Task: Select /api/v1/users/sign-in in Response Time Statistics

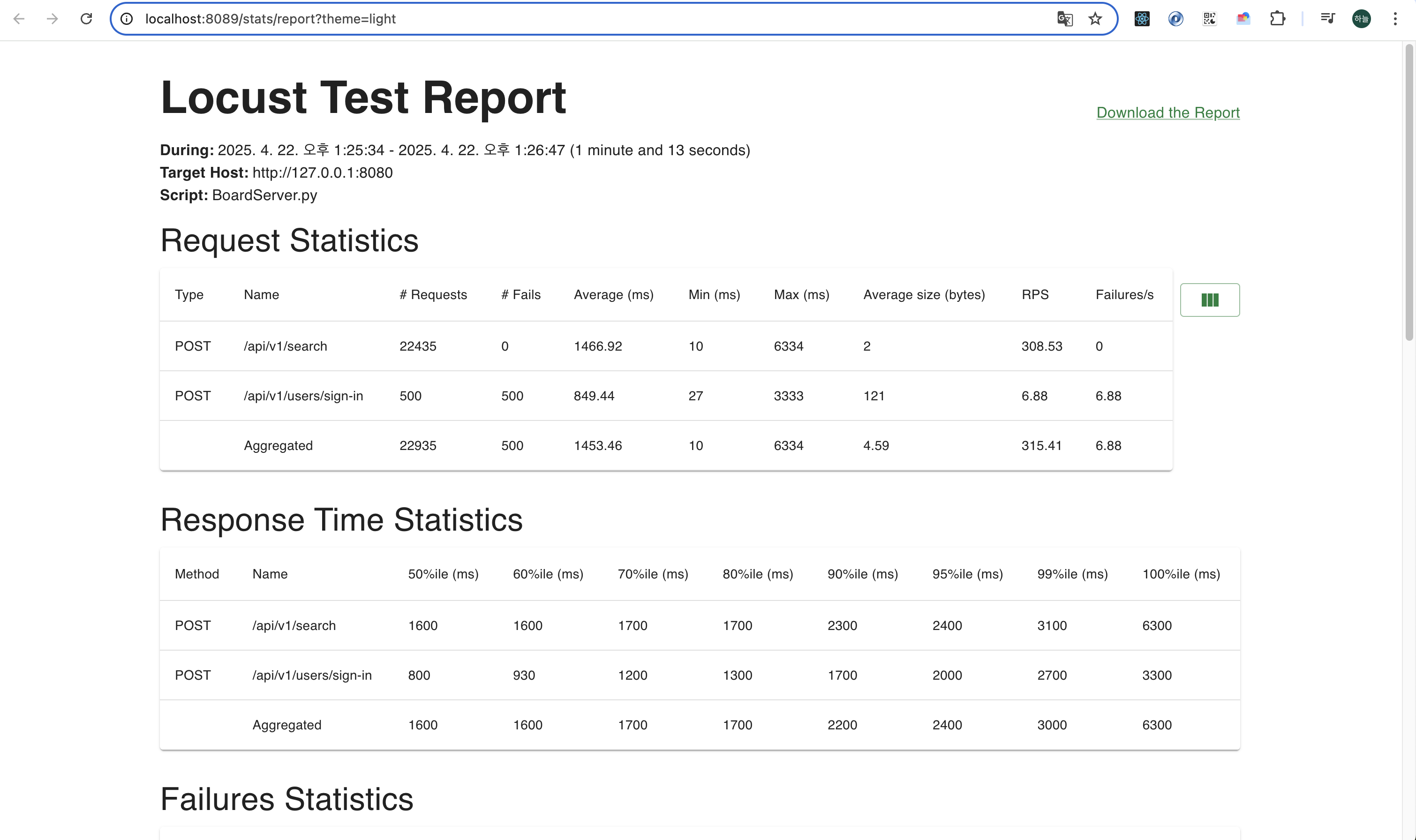Action: pyautogui.click(x=312, y=676)
